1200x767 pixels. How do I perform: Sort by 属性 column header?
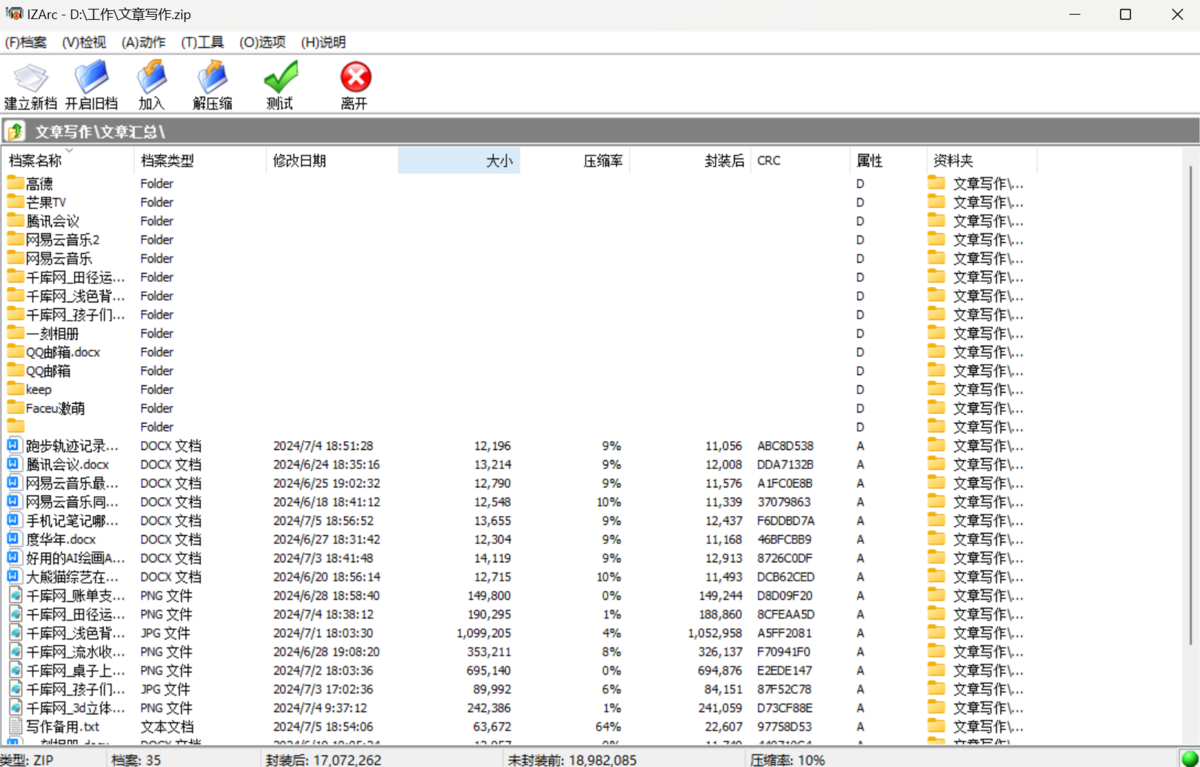888,160
